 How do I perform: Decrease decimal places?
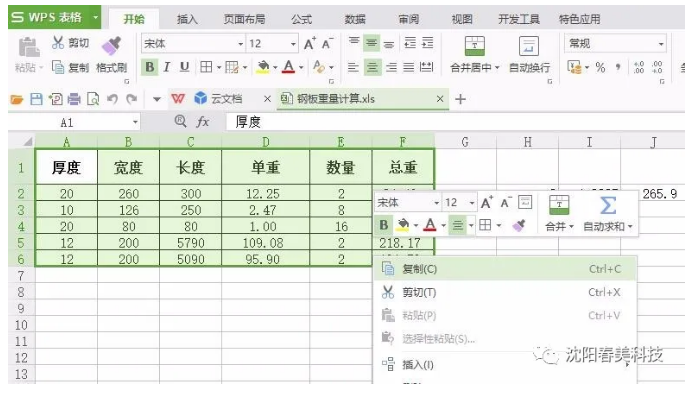[657, 68]
